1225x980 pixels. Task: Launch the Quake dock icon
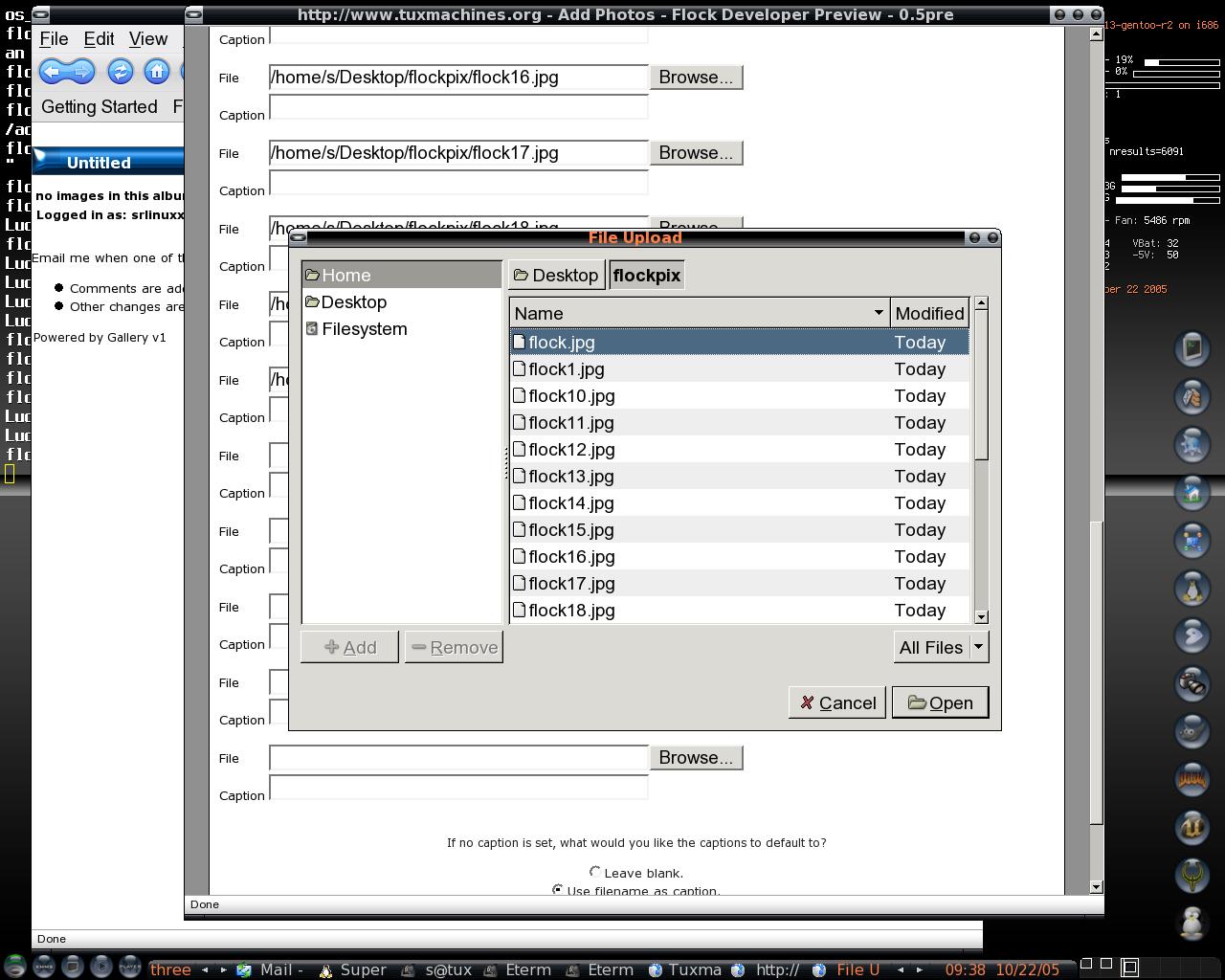pyautogui.click(x=1192, y=875)
